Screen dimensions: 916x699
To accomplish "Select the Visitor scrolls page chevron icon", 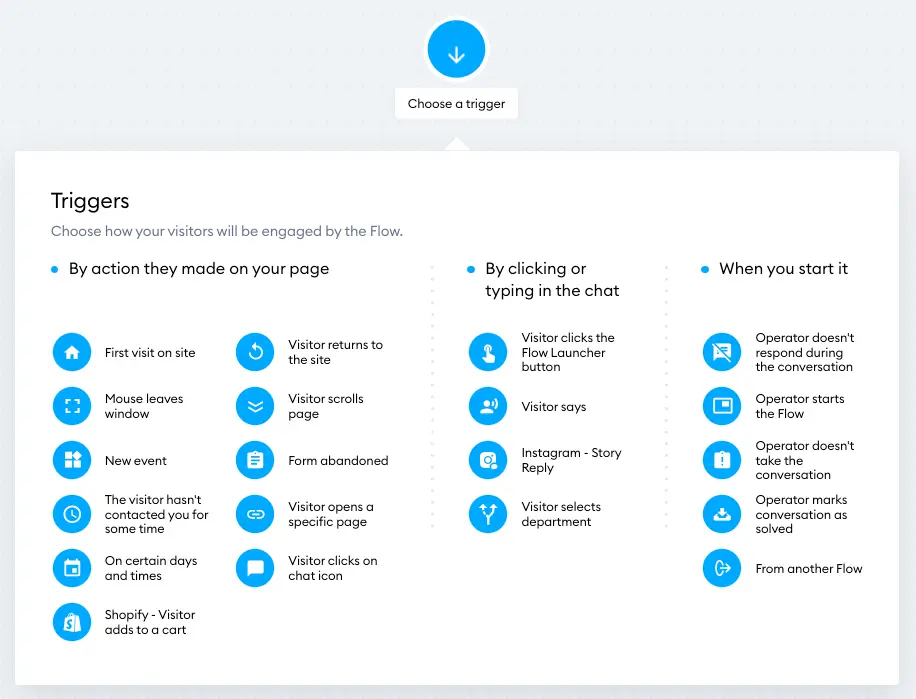I will click(255, 406).
